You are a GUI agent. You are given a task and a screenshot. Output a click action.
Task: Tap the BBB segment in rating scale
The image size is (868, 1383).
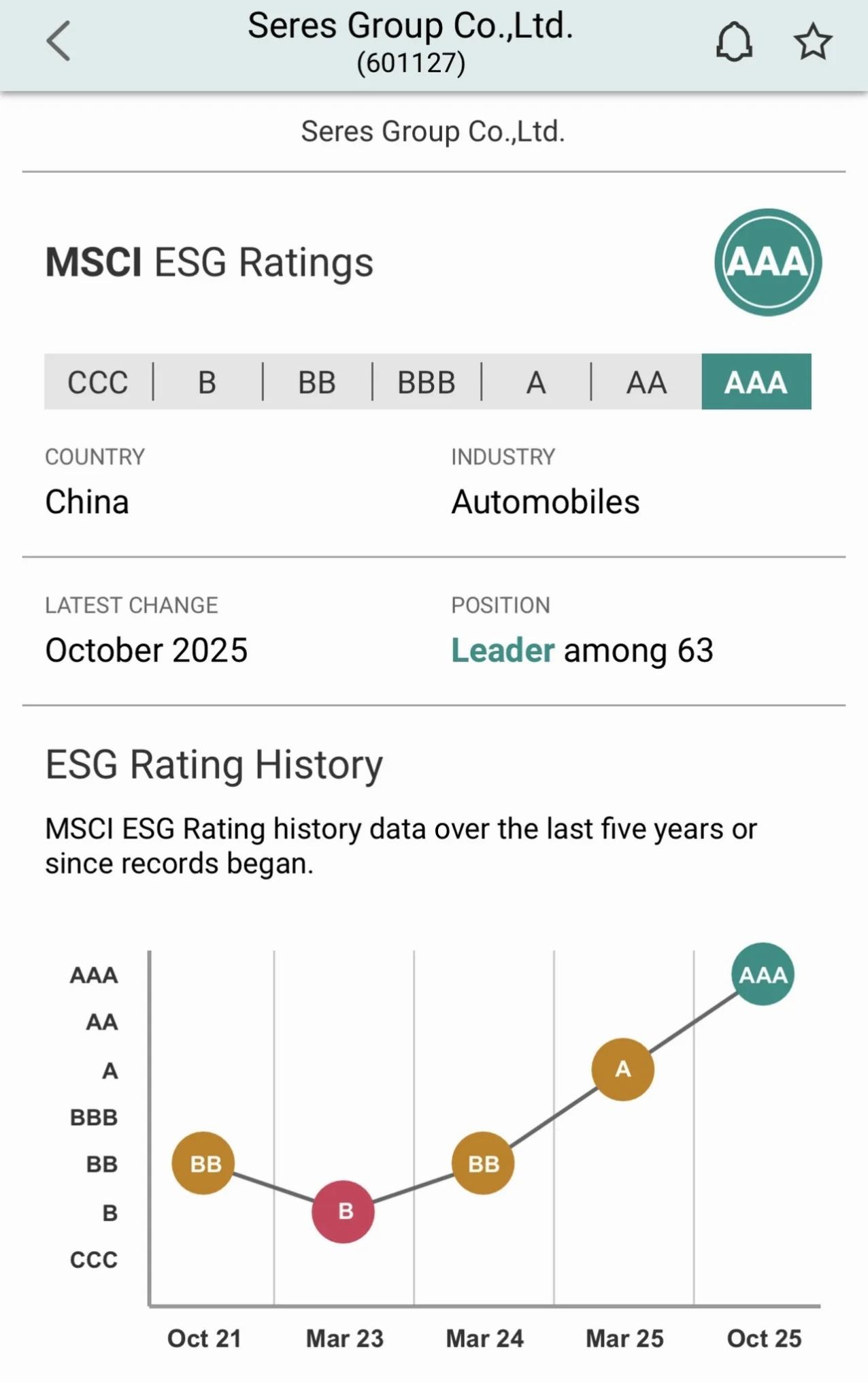(427, 382)
